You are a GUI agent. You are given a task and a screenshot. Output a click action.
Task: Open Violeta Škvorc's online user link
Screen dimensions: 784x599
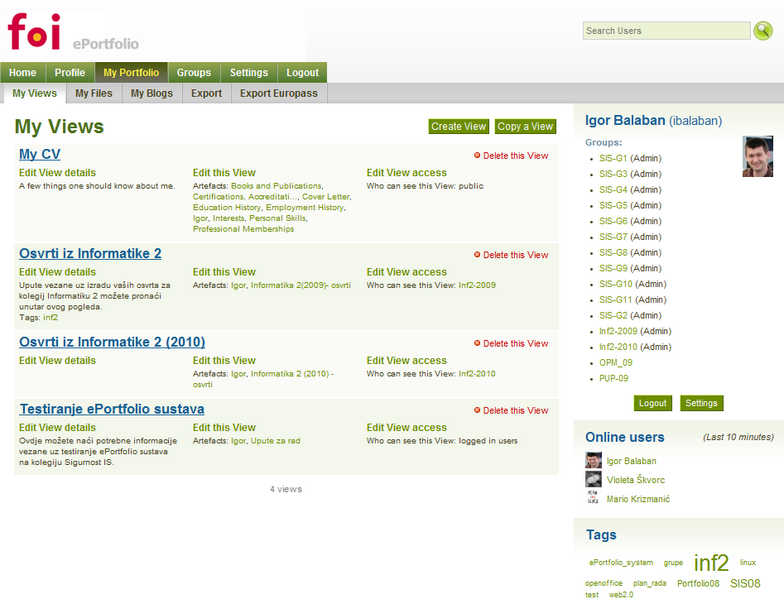tap(636, 480)
